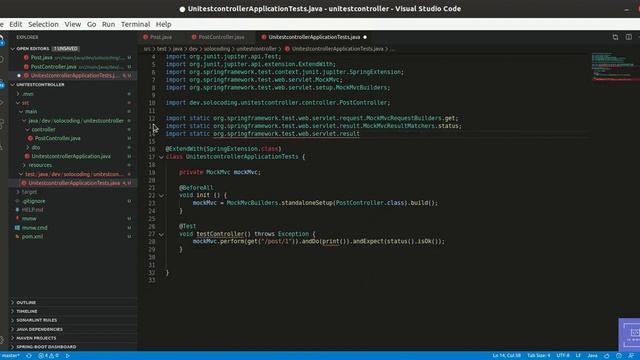This screenshot has height=360, width=640.
Task: Fold the init method at line 22
Action: 161,196
